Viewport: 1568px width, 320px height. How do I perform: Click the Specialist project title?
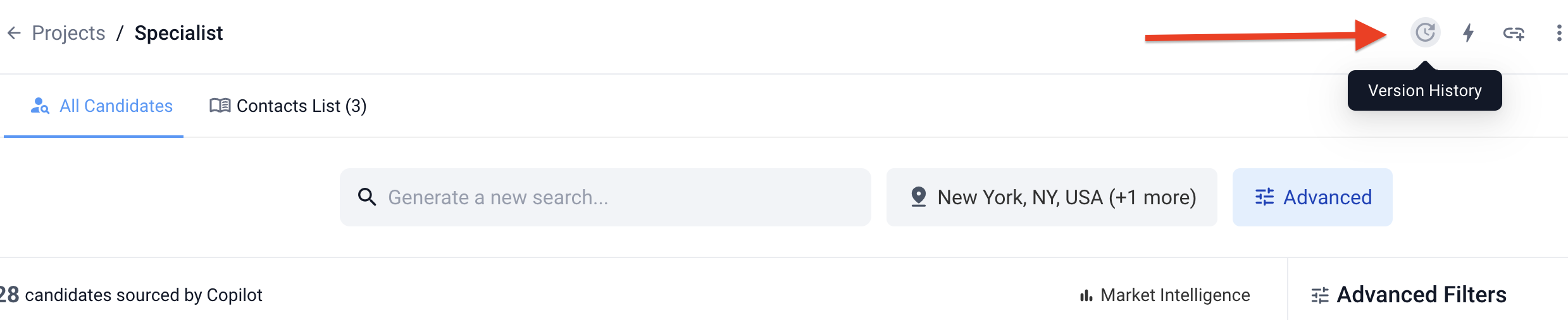click(x=178, y=33)
